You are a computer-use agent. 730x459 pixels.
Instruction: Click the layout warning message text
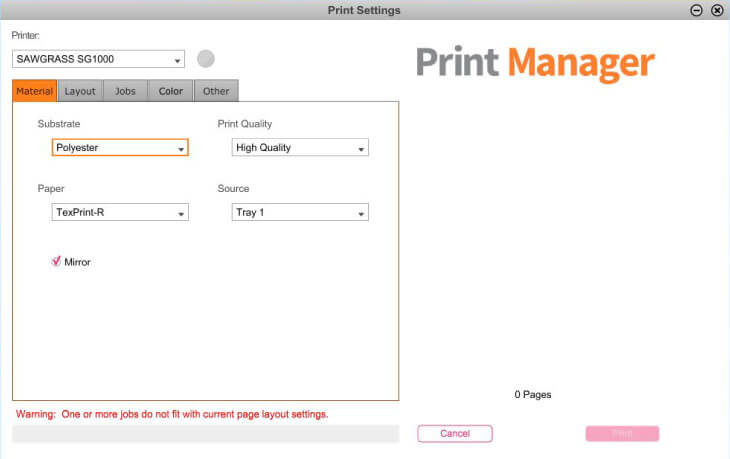pyautogui.click(x=172, y=414)
